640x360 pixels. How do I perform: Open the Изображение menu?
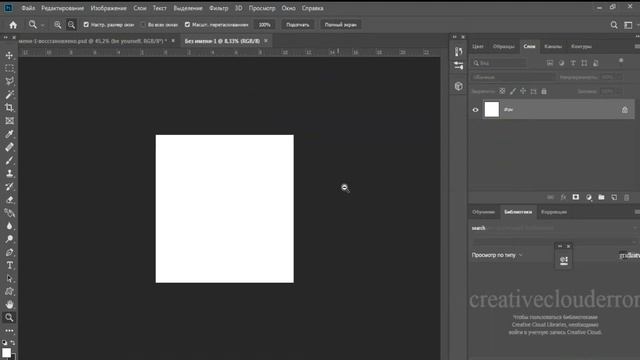click(x=109, y=8)
